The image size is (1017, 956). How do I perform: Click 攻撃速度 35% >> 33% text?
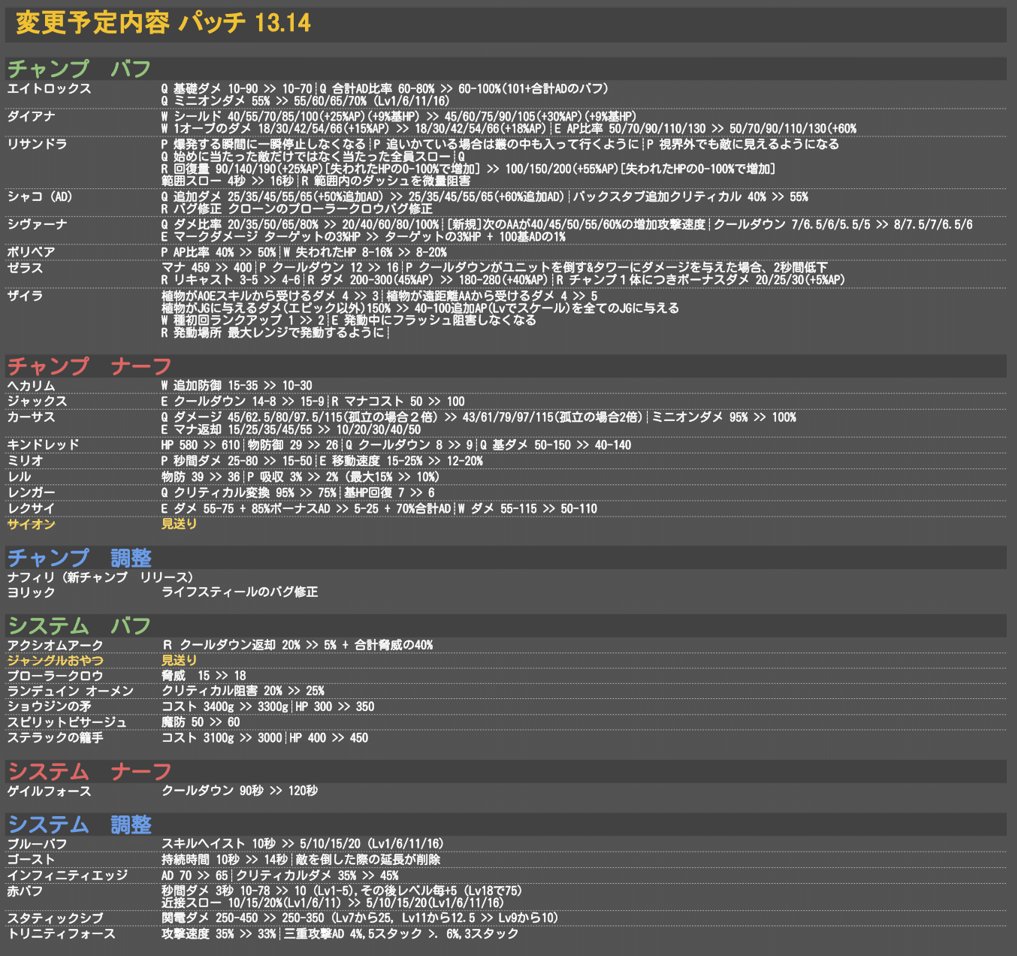tap(219, 933)
